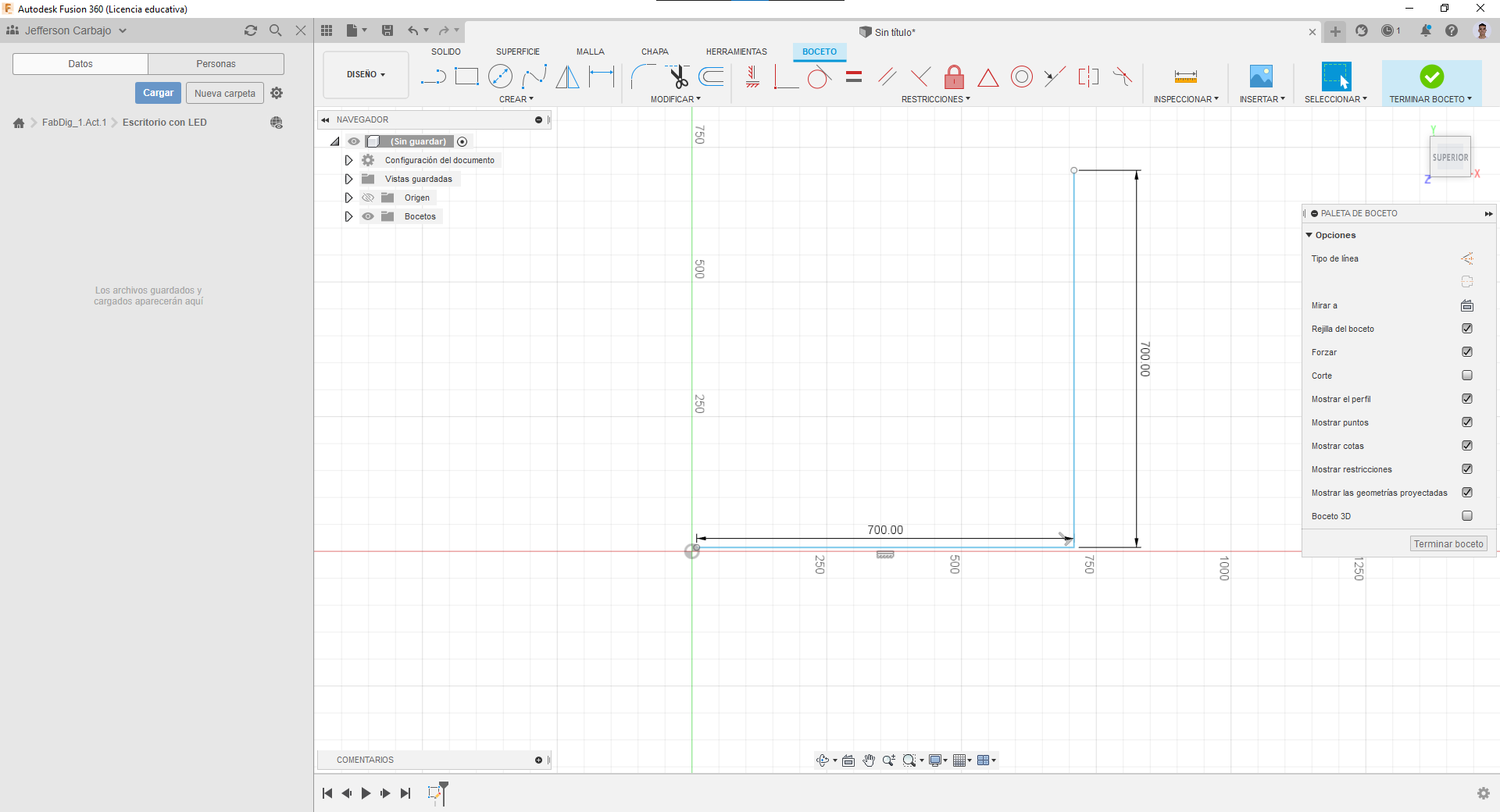Image resolution: width=1500 pixels, height=812 pixels.
Task: Pick the Trim scissors tool
Action: pos(677,77)
